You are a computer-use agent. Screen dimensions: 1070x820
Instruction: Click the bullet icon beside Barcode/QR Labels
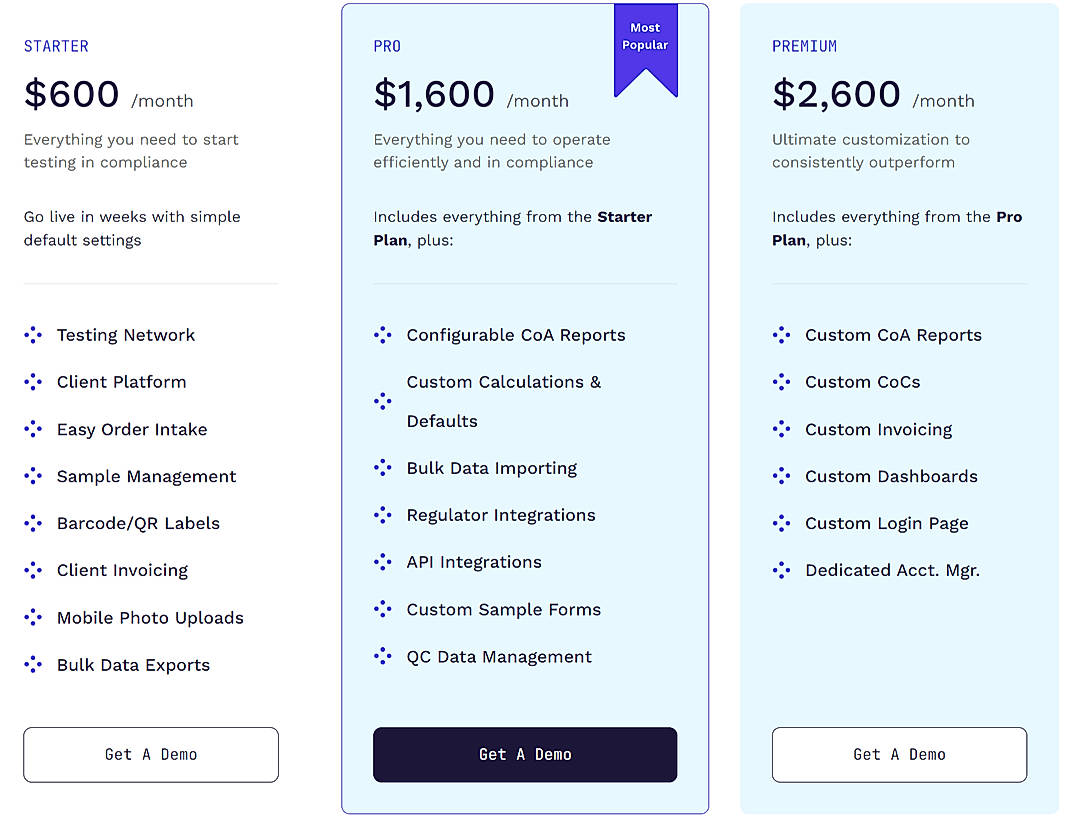[x=32, y=523]
